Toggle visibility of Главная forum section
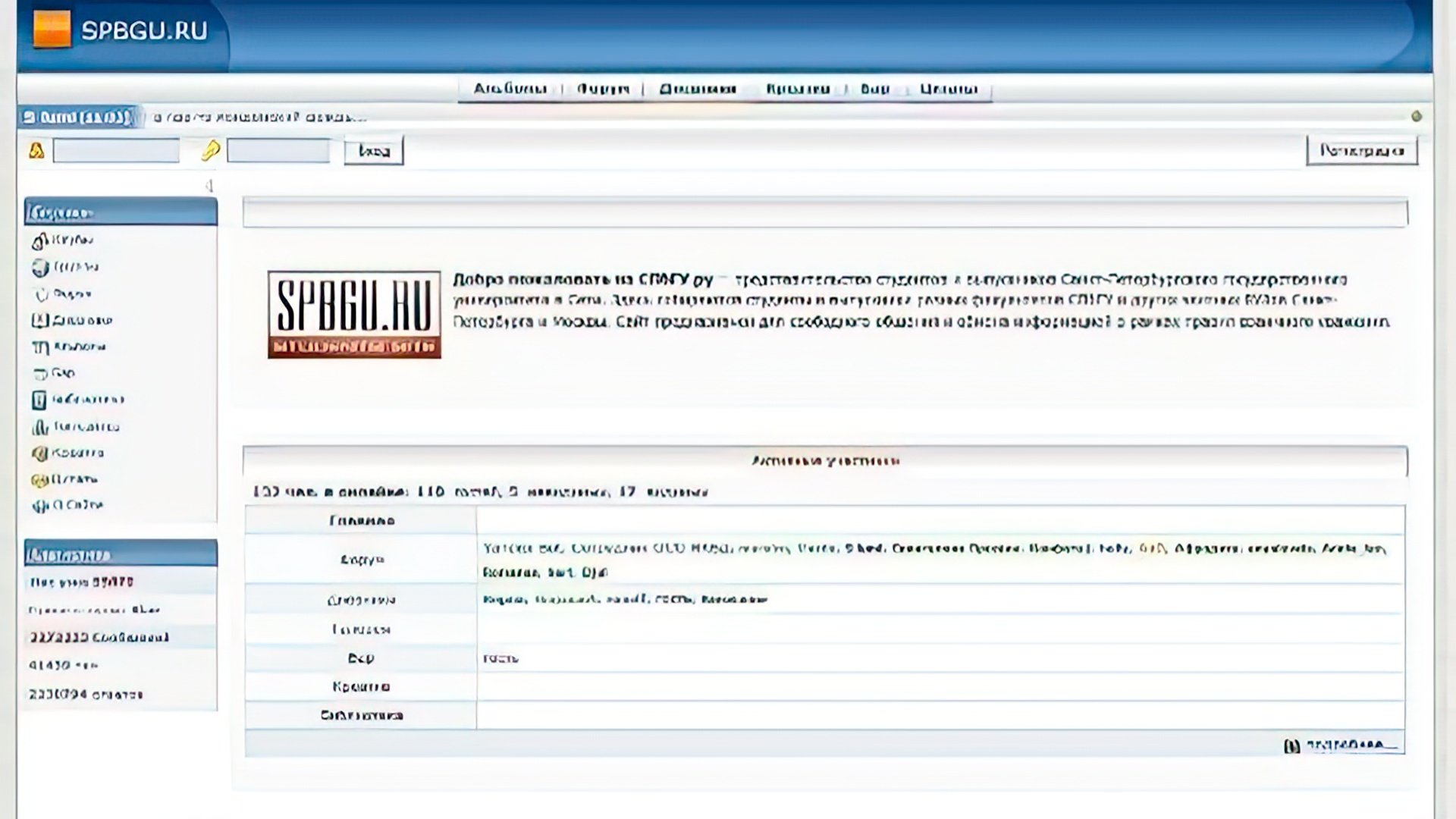 361,520
